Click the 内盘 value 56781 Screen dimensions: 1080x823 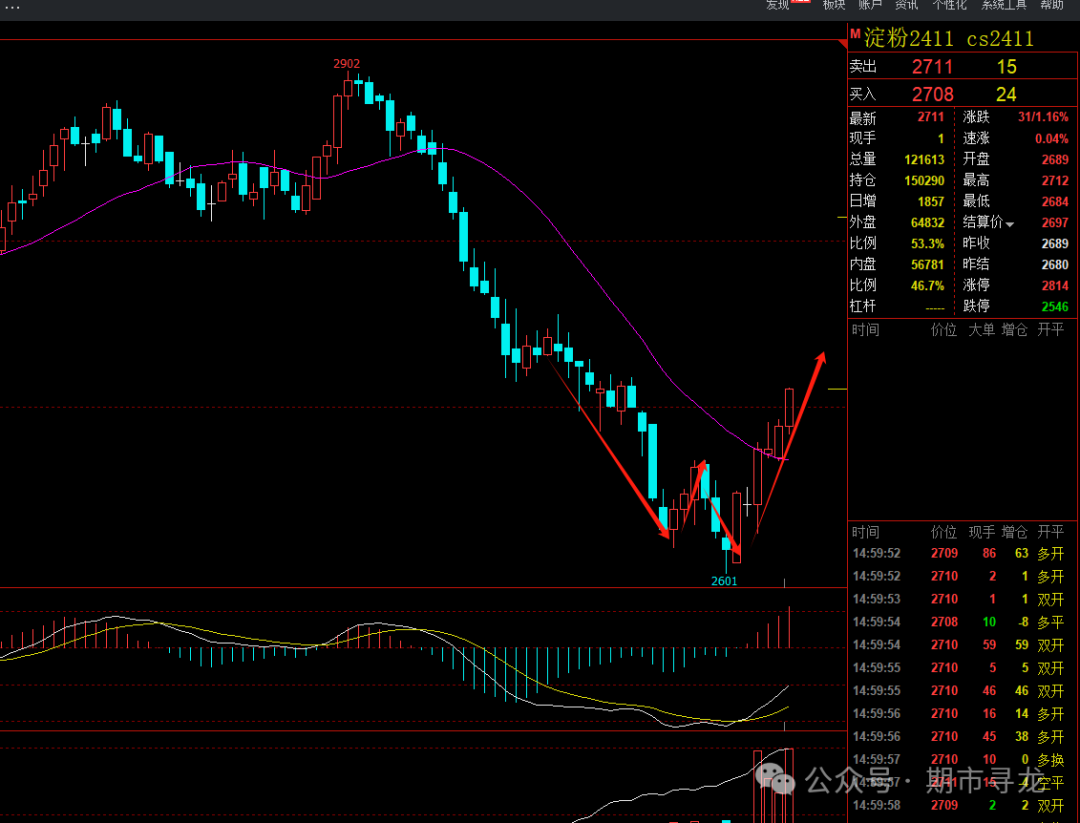(927, 264)
